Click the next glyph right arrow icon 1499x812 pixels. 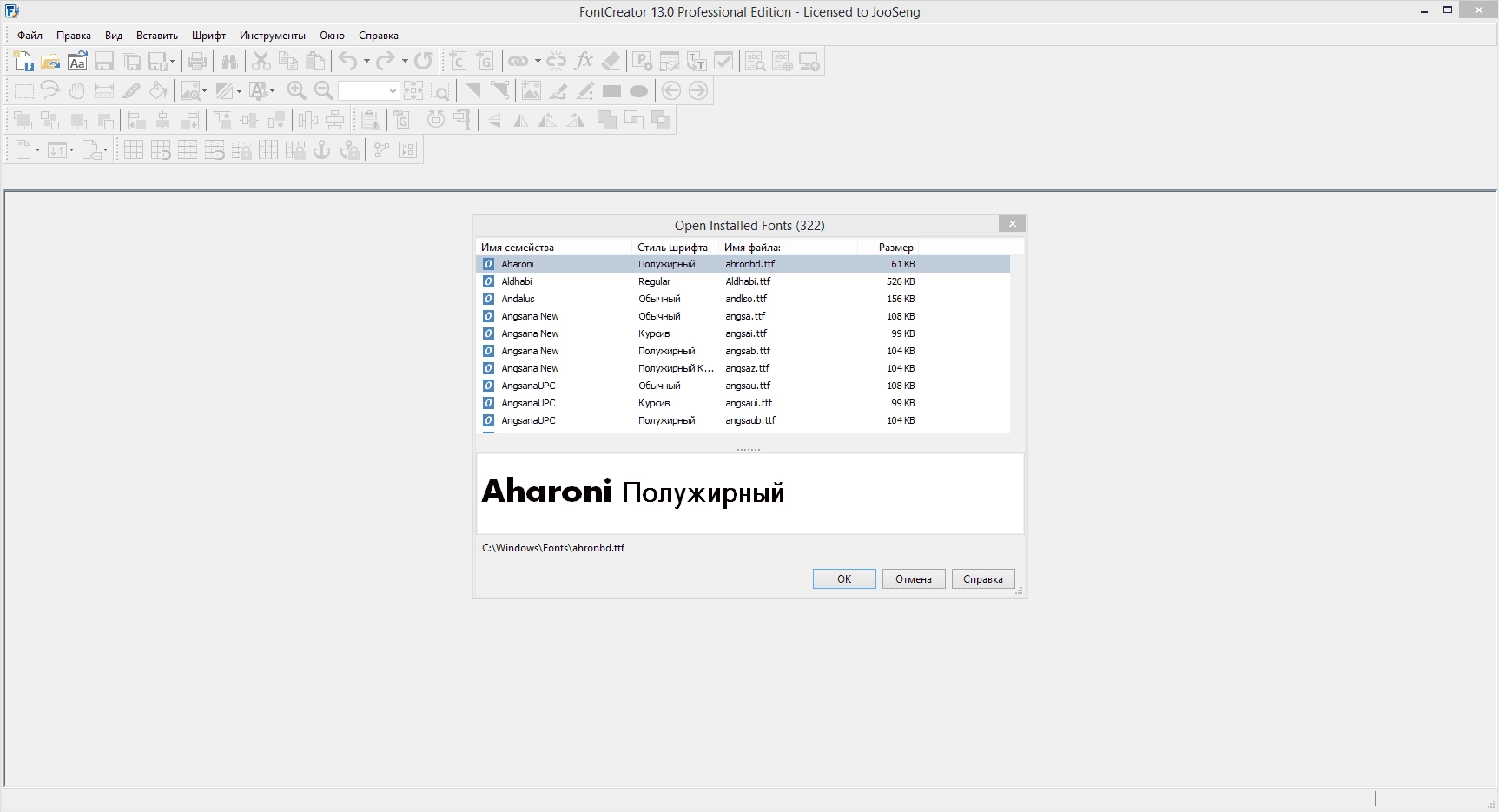point(697,90)
